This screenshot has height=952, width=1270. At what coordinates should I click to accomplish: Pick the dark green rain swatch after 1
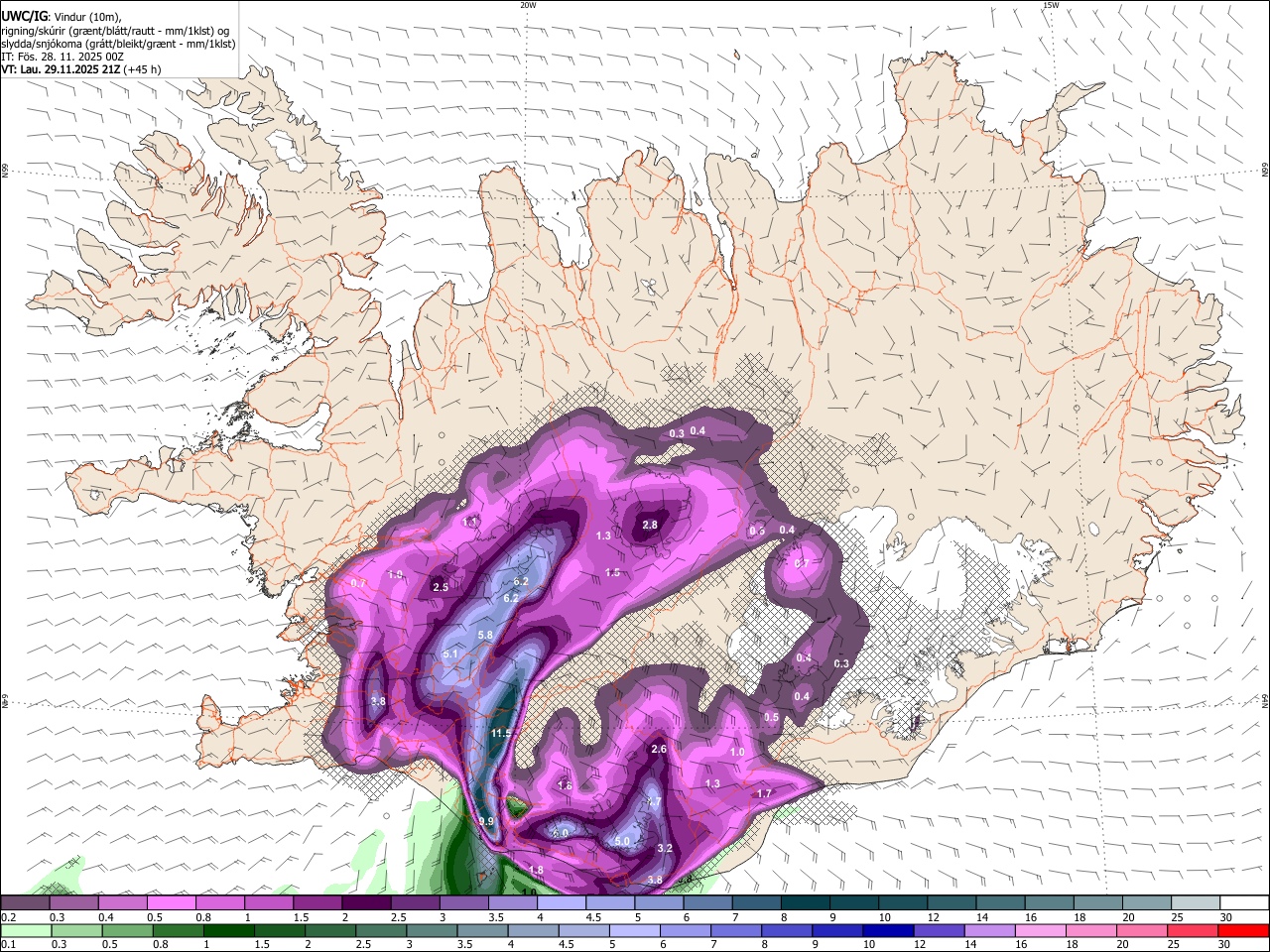point(228,931)
